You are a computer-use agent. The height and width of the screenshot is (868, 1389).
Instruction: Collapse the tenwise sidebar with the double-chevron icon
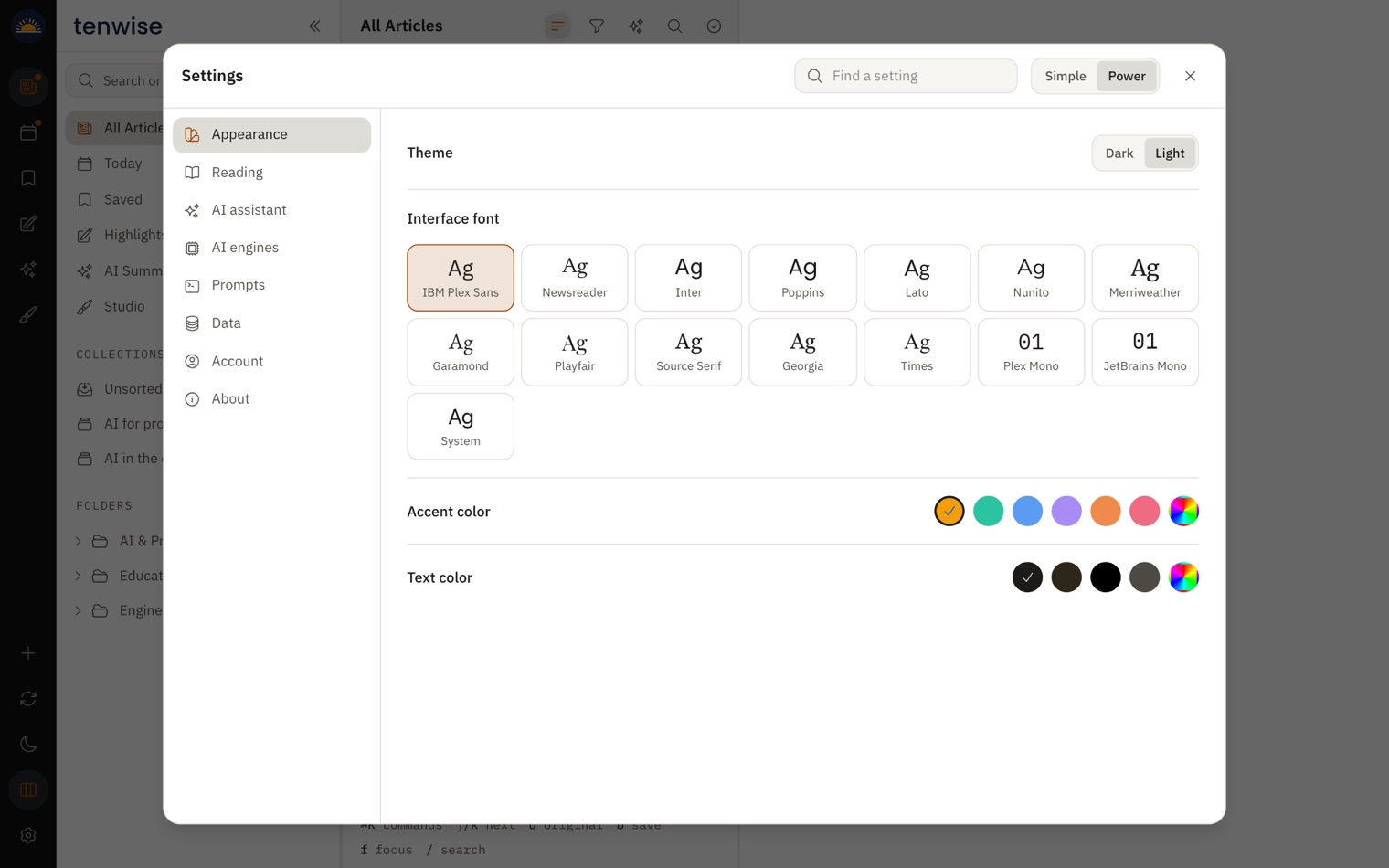click(314, 26)
